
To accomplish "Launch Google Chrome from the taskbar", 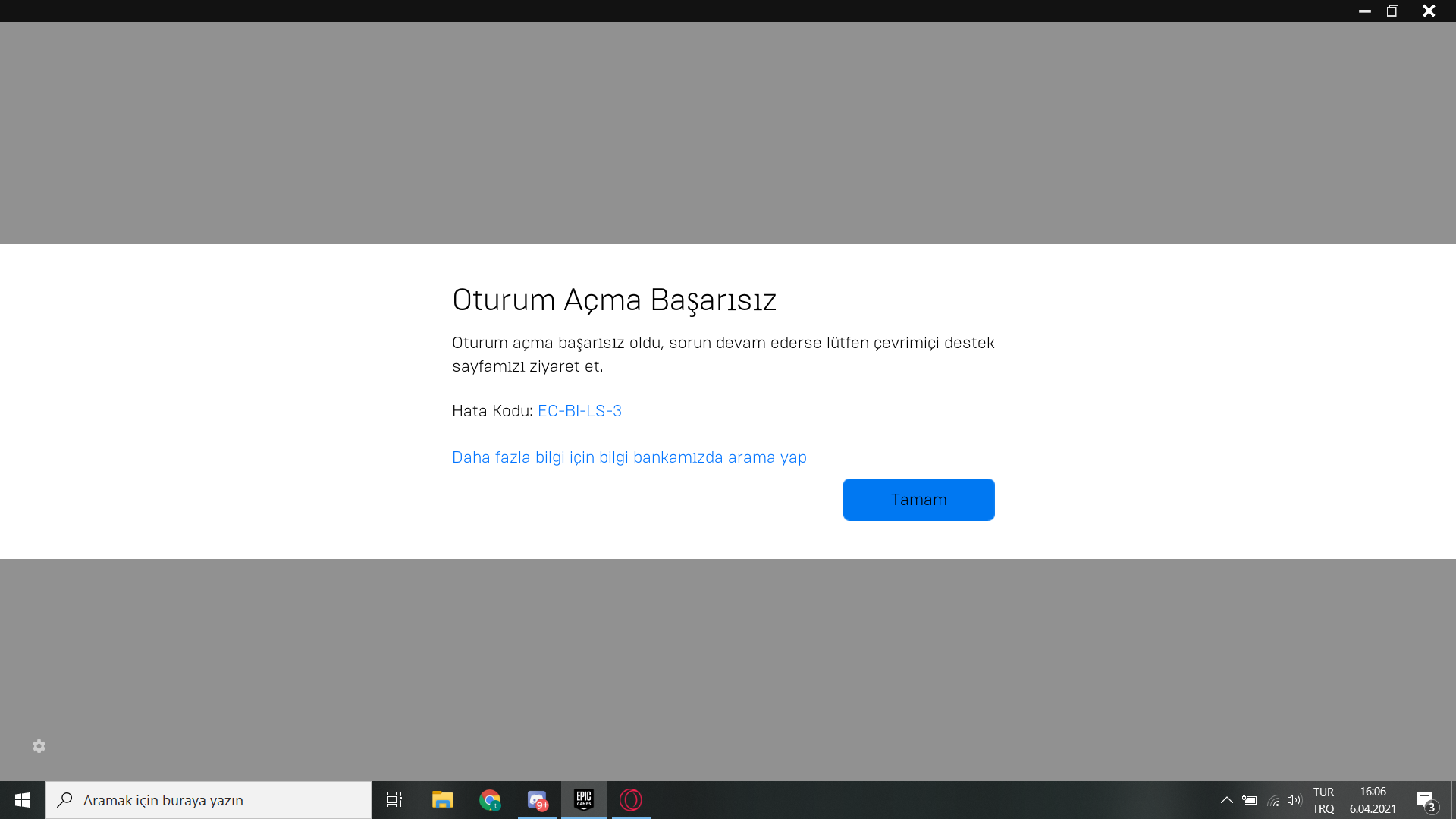I will pos(490,800).
